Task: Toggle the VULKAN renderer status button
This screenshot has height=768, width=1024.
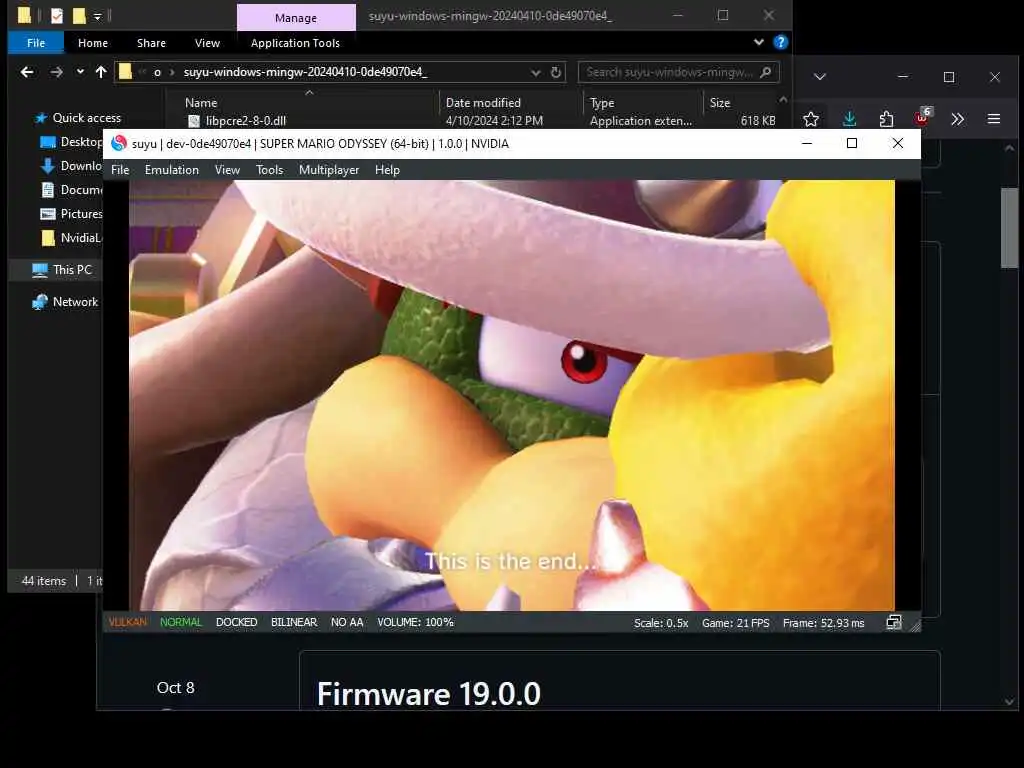Action: [127, 622]
